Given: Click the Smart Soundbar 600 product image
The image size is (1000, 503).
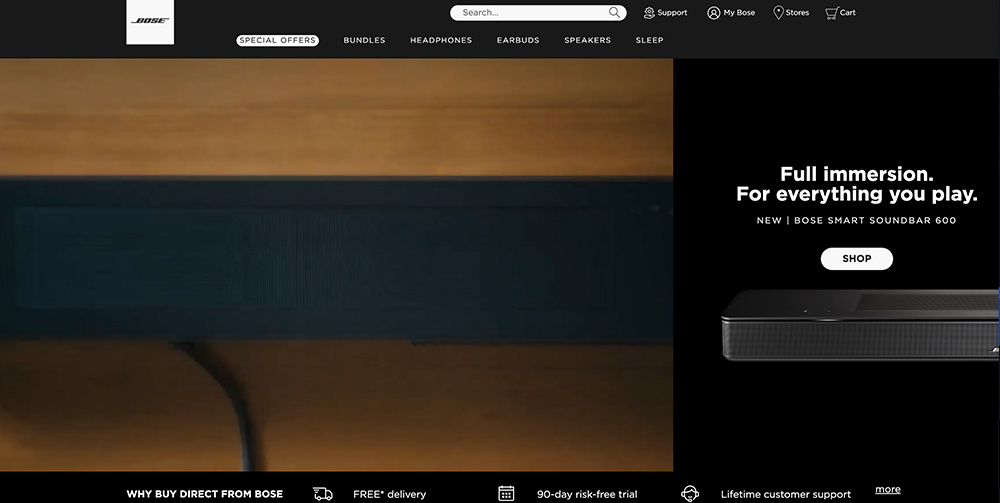Looking at the screenshot, I should pos(860,325).
